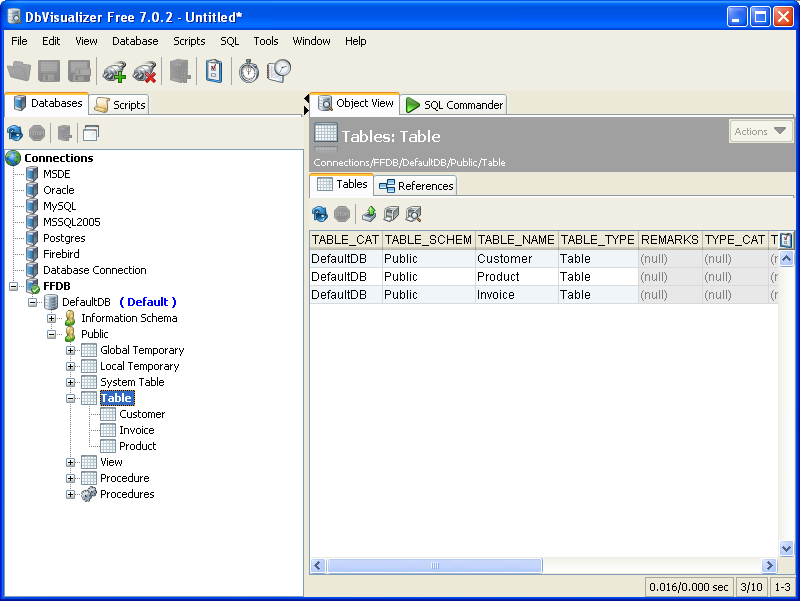Expand the View node
This screenshot has width=800, height=601.
pyautogui.click(x=70, y=462)
